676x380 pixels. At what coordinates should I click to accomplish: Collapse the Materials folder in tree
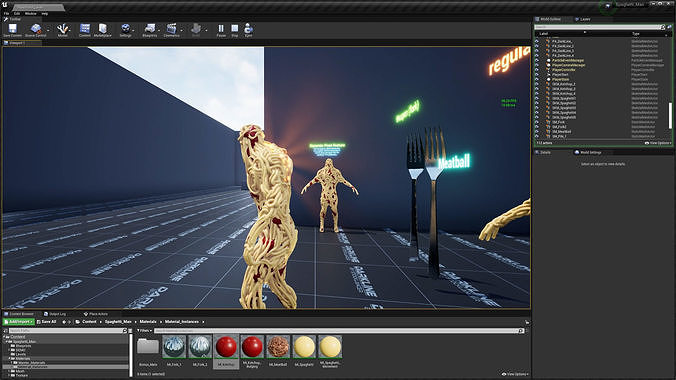(9, 358)
